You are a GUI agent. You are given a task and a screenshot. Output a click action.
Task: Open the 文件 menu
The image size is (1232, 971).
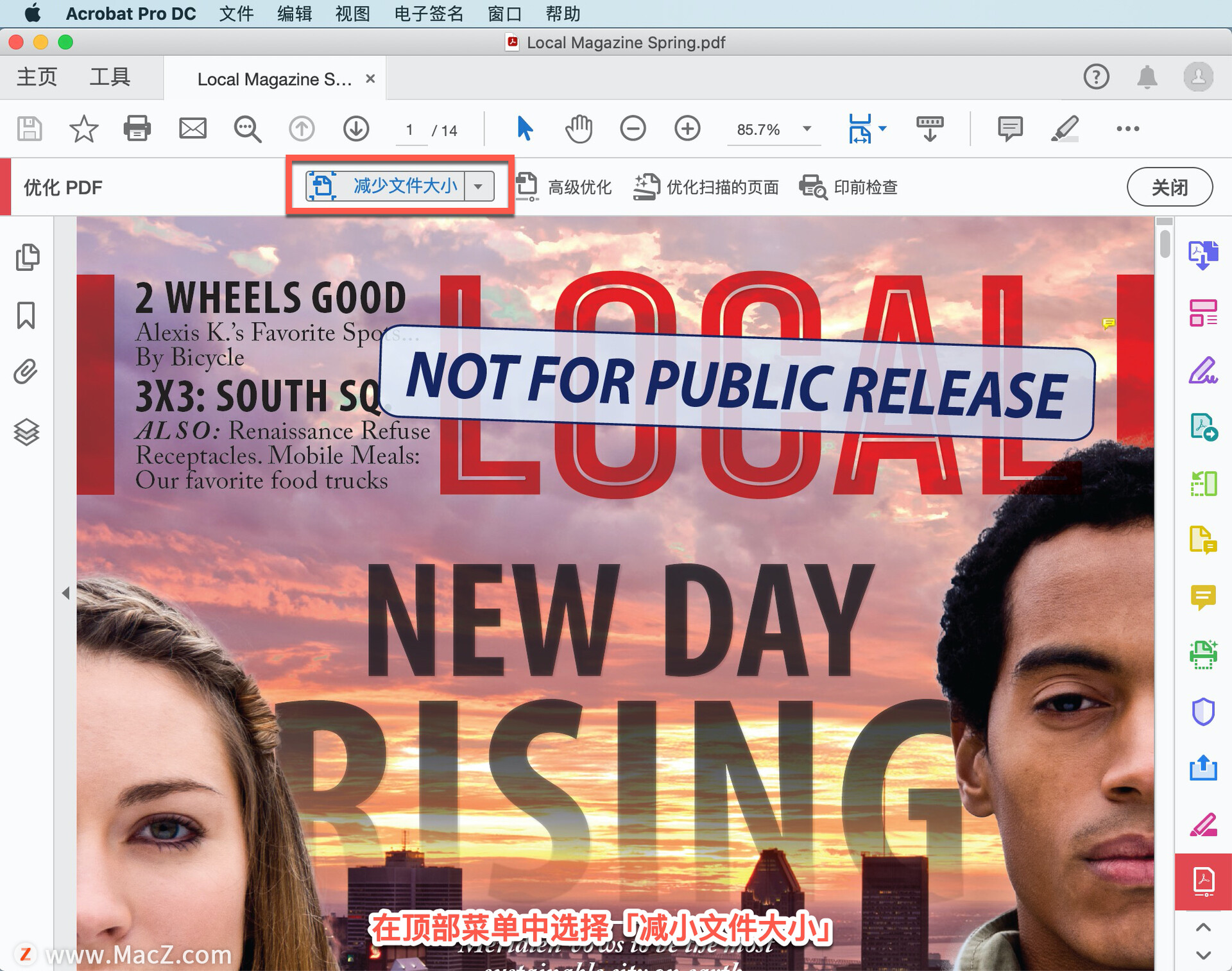pyautogui.click(x=236, y=13)
